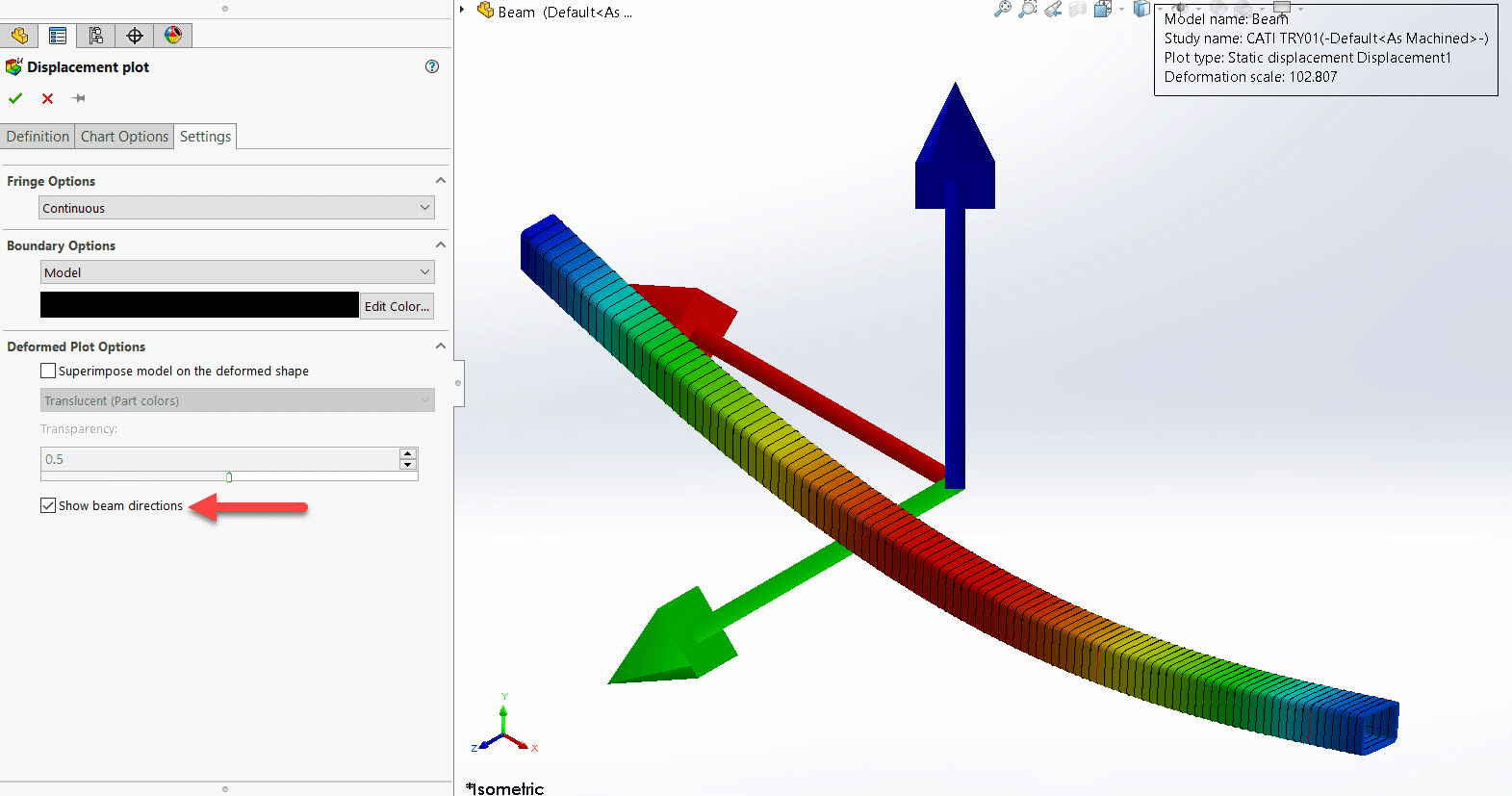The width and height of the screenshot is (1512, 796).
Task: Click the Displacement plot title icon
Action: pos(13,66)
